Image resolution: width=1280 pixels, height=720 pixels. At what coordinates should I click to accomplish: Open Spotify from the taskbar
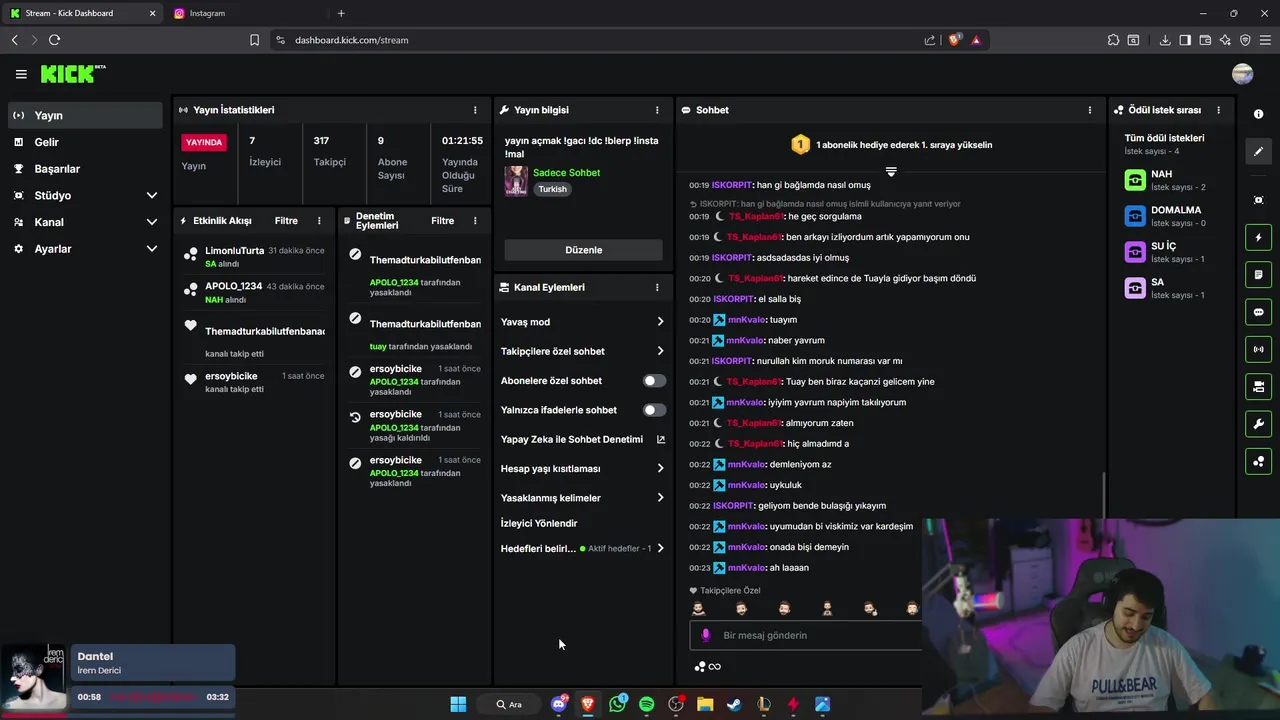pos(646,704)
